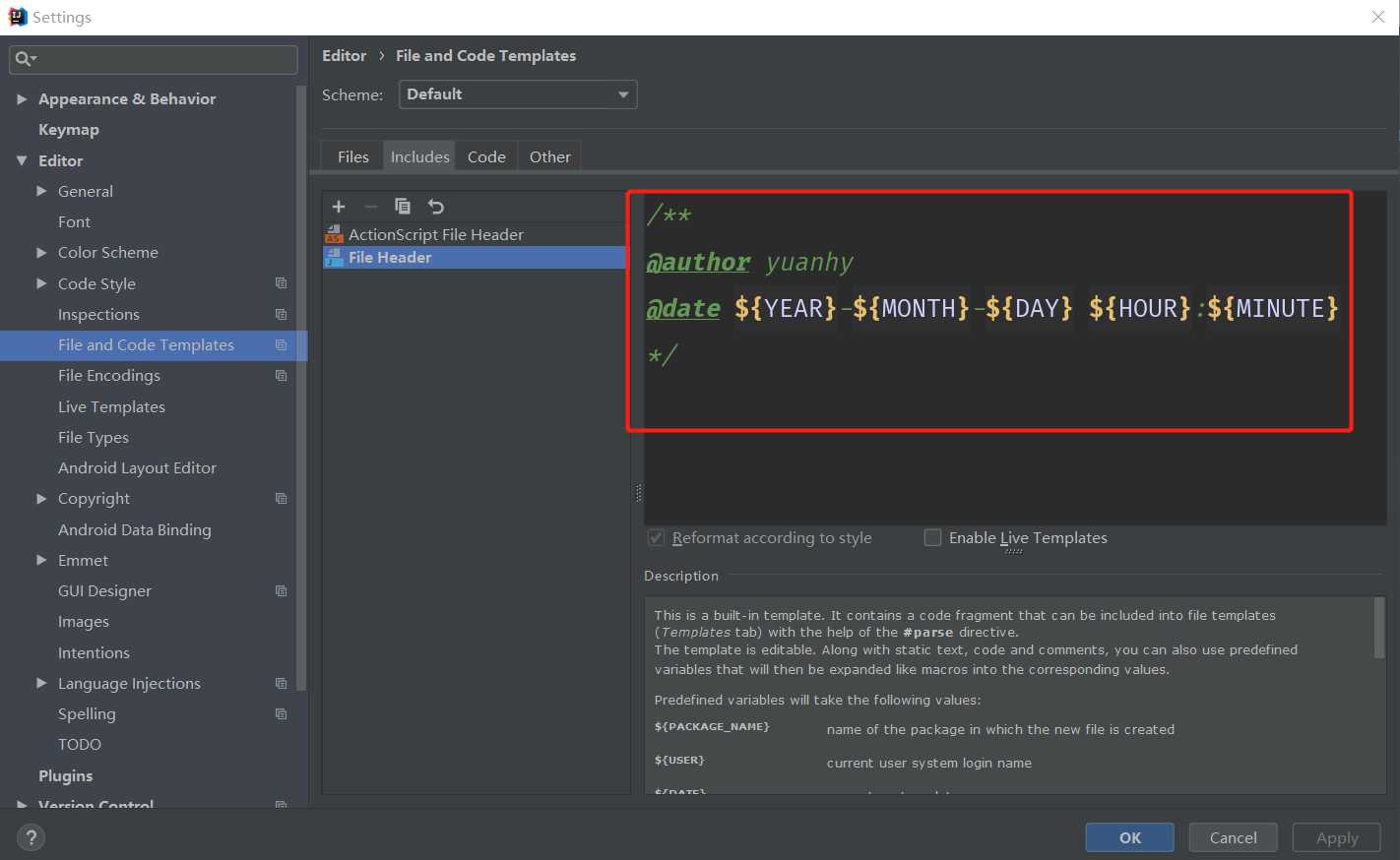Expand the Emmet node arrow

click(41, 560)
